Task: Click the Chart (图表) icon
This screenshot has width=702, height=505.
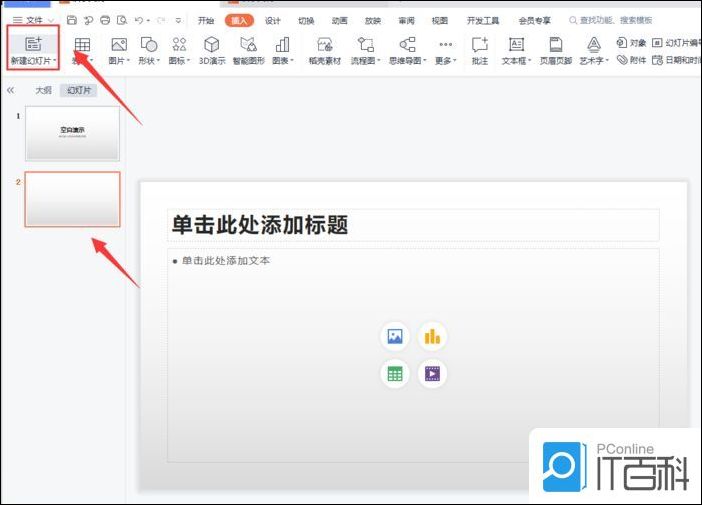Action: pos(282,44)
